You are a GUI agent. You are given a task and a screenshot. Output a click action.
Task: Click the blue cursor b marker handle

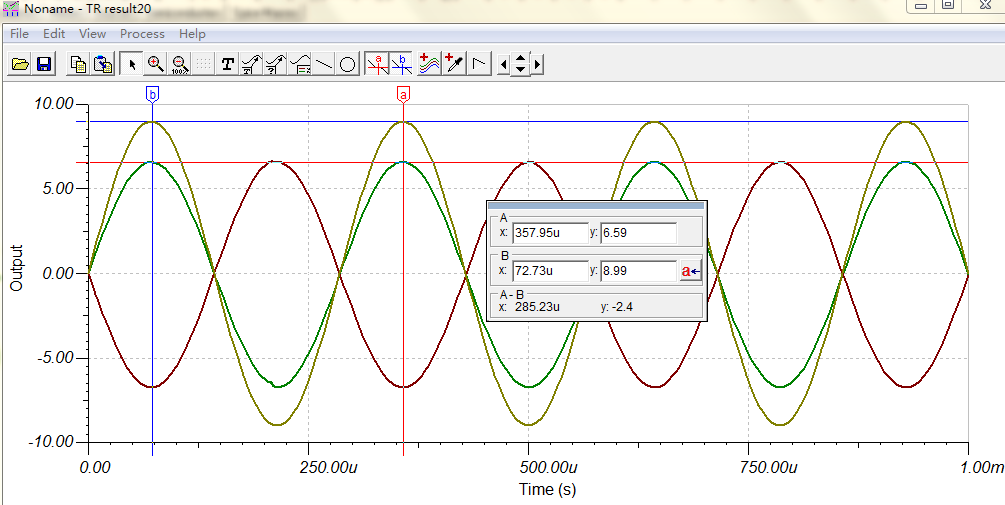[152, 94]
